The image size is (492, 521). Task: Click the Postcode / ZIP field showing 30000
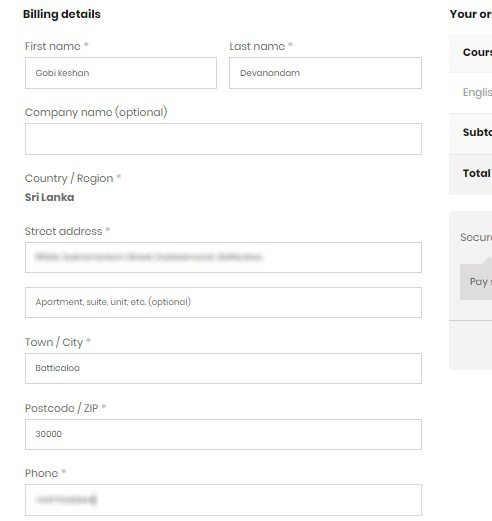tap(223, 434)
